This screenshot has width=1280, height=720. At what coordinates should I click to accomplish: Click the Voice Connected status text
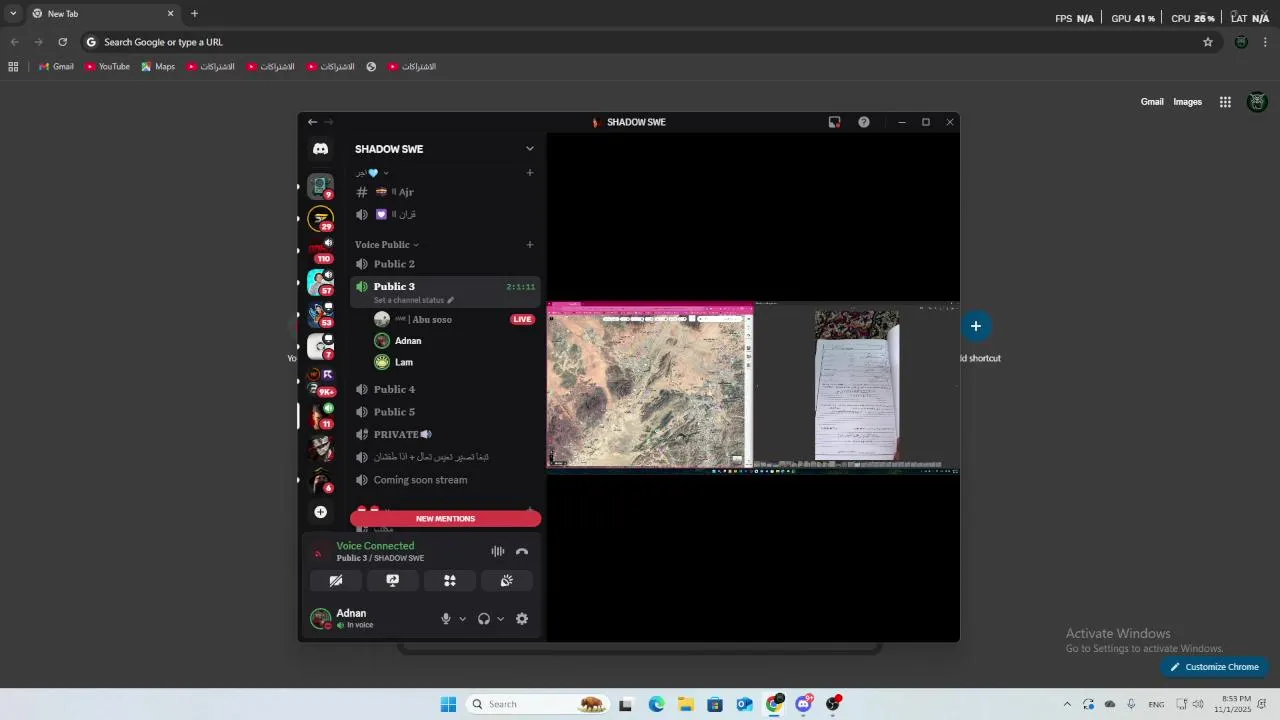pos(375,546)
